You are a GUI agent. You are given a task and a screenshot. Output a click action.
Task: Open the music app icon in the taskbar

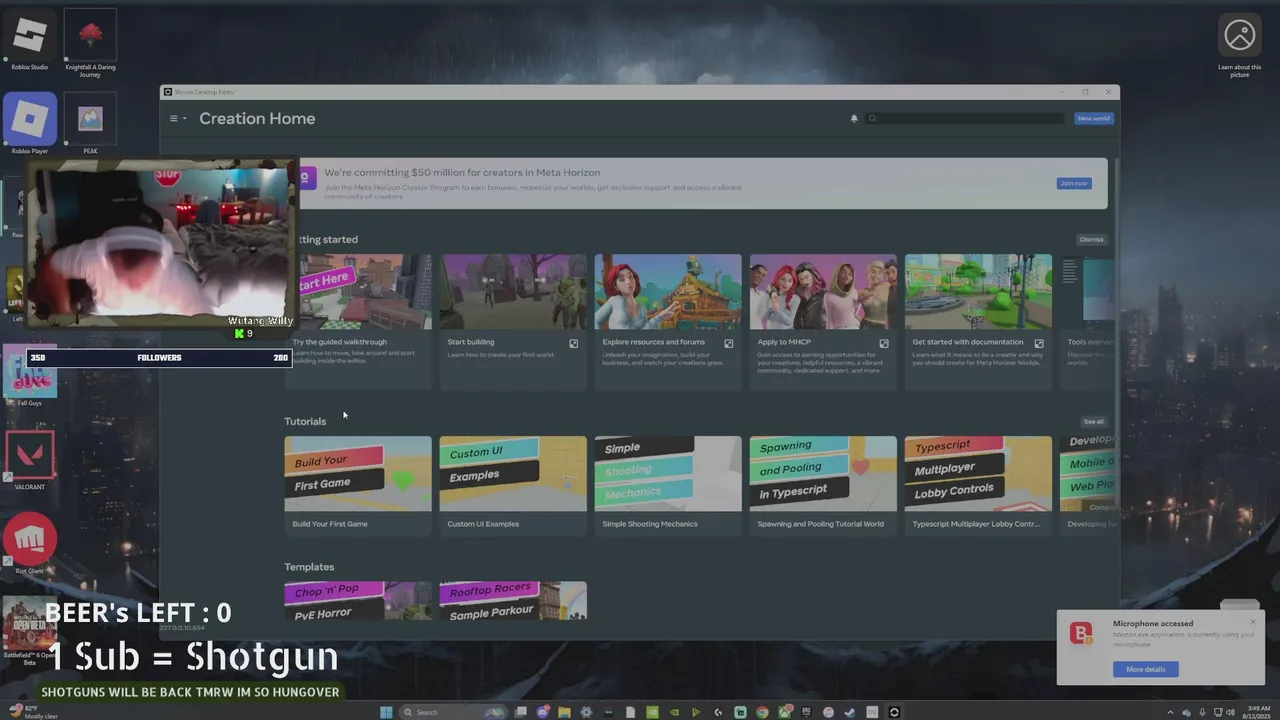[x=828, y=712]
